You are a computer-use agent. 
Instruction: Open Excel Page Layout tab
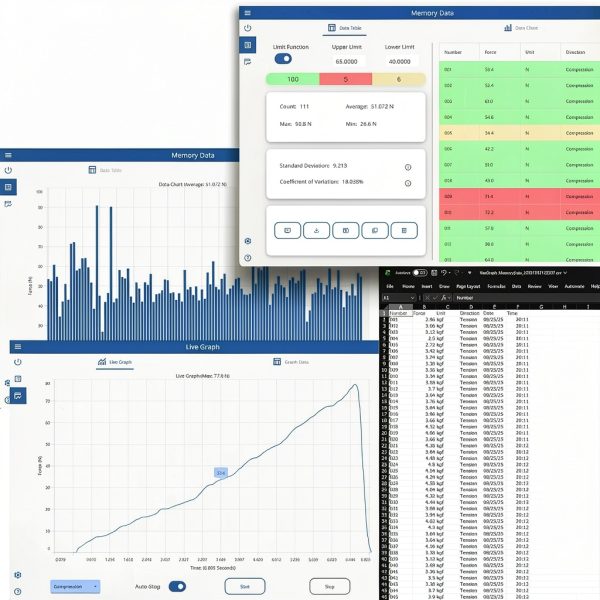click(x=468, y=286)
